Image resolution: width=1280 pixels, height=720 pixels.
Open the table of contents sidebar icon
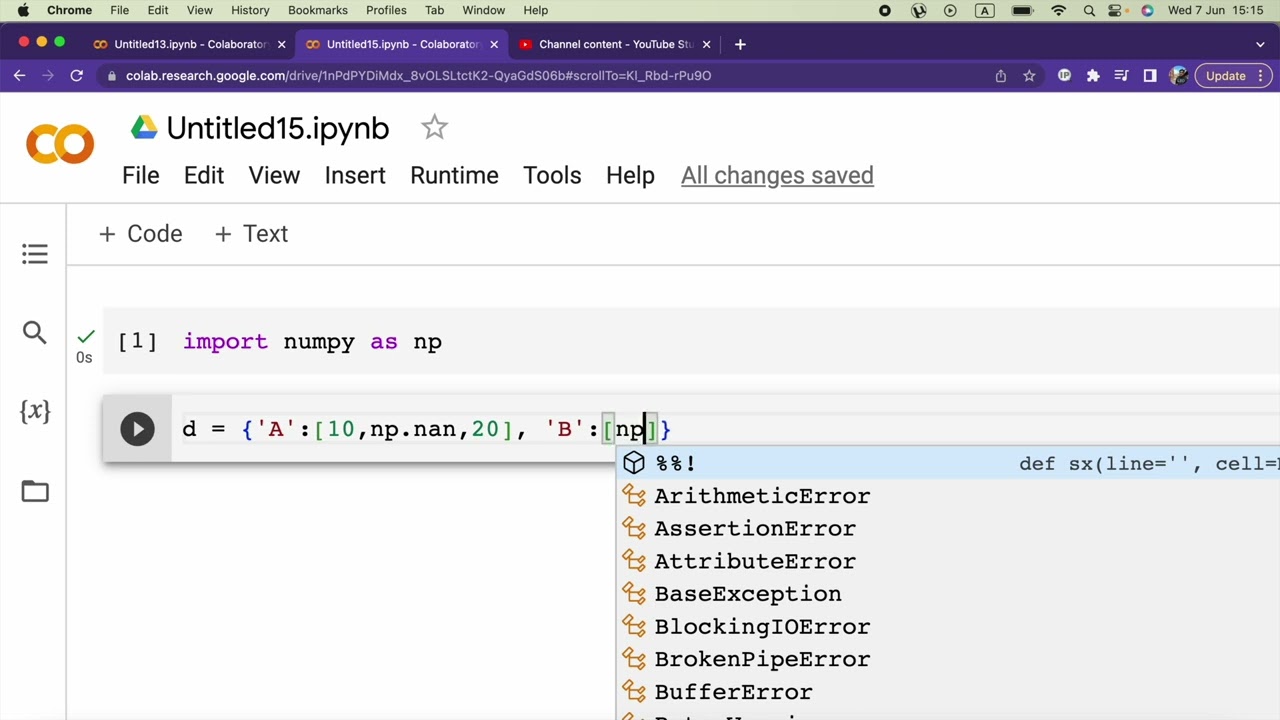pos(35,254)
